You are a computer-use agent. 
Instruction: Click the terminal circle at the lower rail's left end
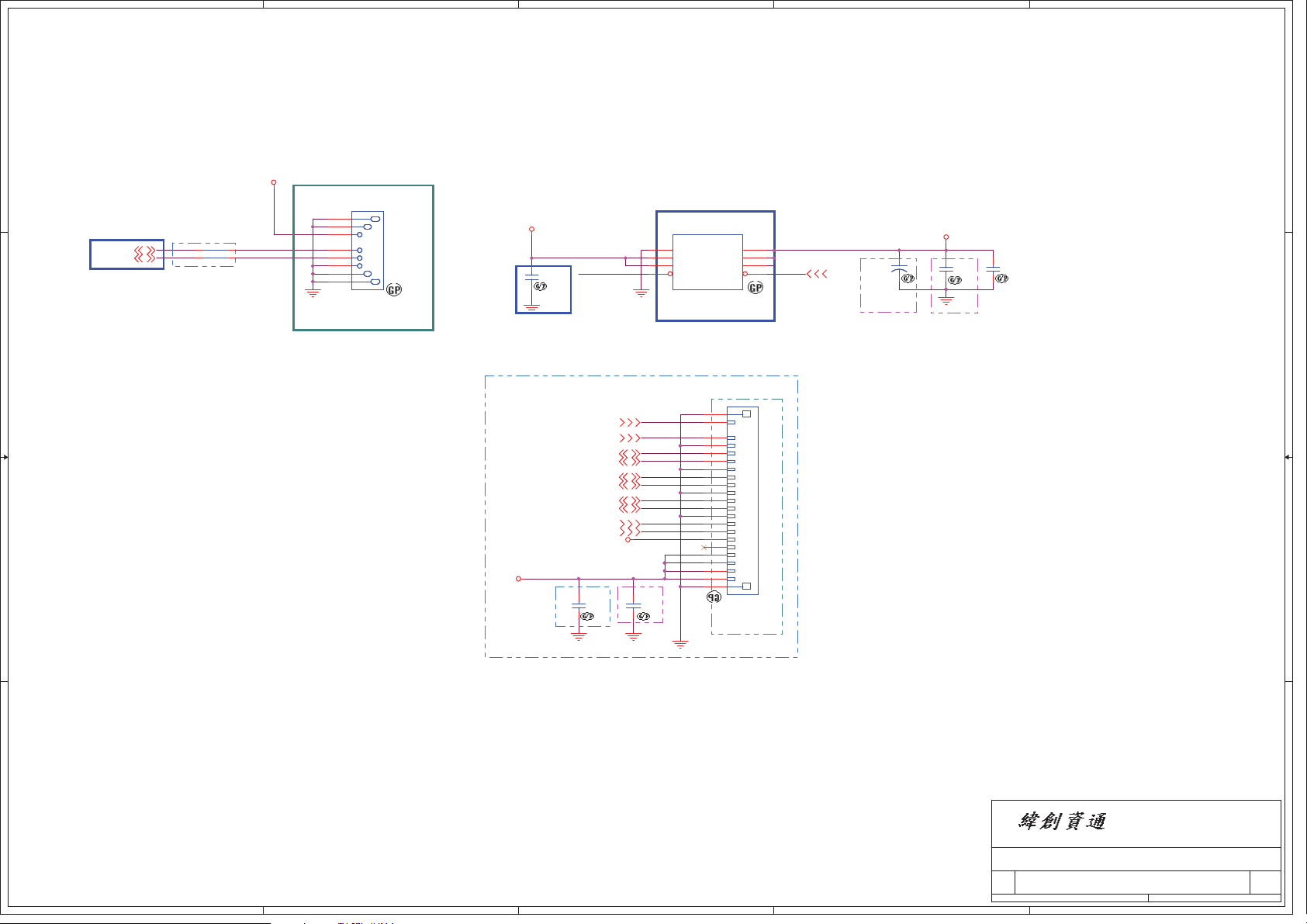point(519,579)
